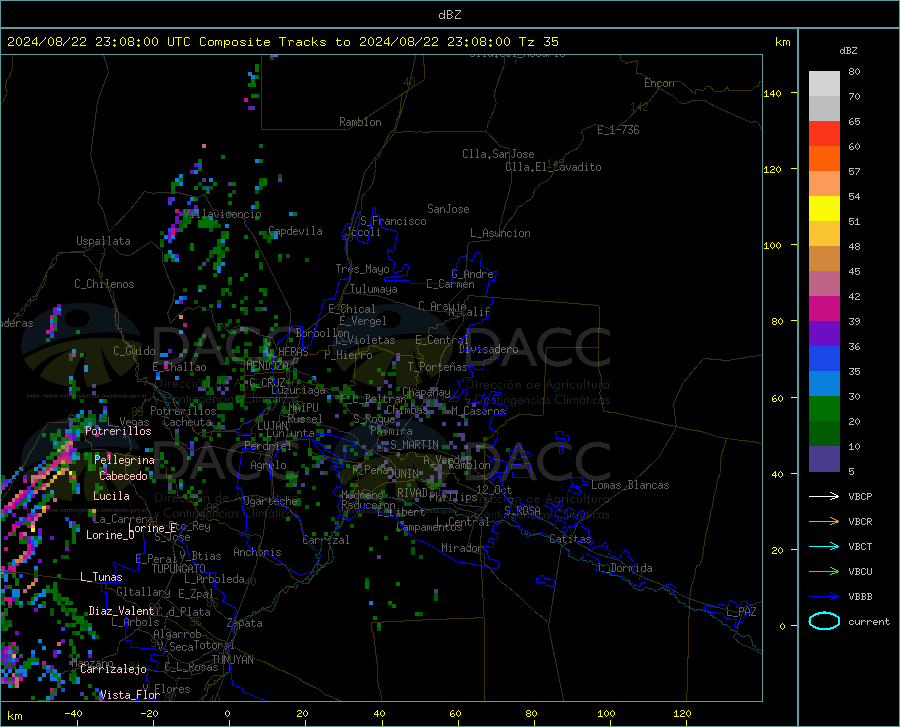Click the S_MARTIN map label
The image size is (900, 727).
point(414,445)
